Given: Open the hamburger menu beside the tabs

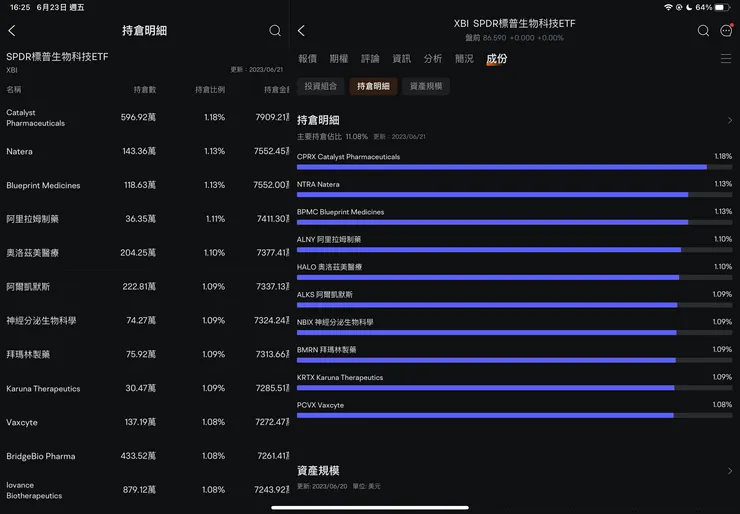Looking at the screenshot, I should pyautogui.click(x=726, y=59).
